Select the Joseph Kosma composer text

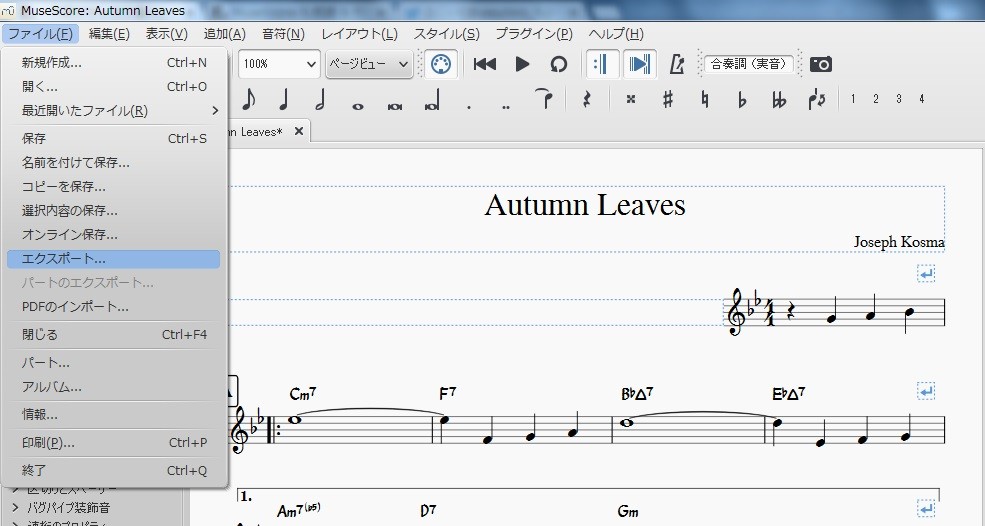(899, 242)
